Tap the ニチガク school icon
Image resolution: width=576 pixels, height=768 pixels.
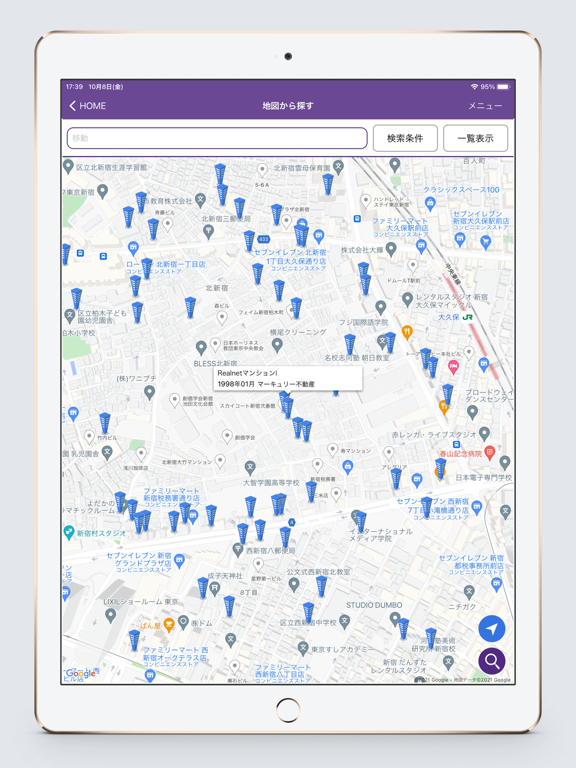click(469, 592)
